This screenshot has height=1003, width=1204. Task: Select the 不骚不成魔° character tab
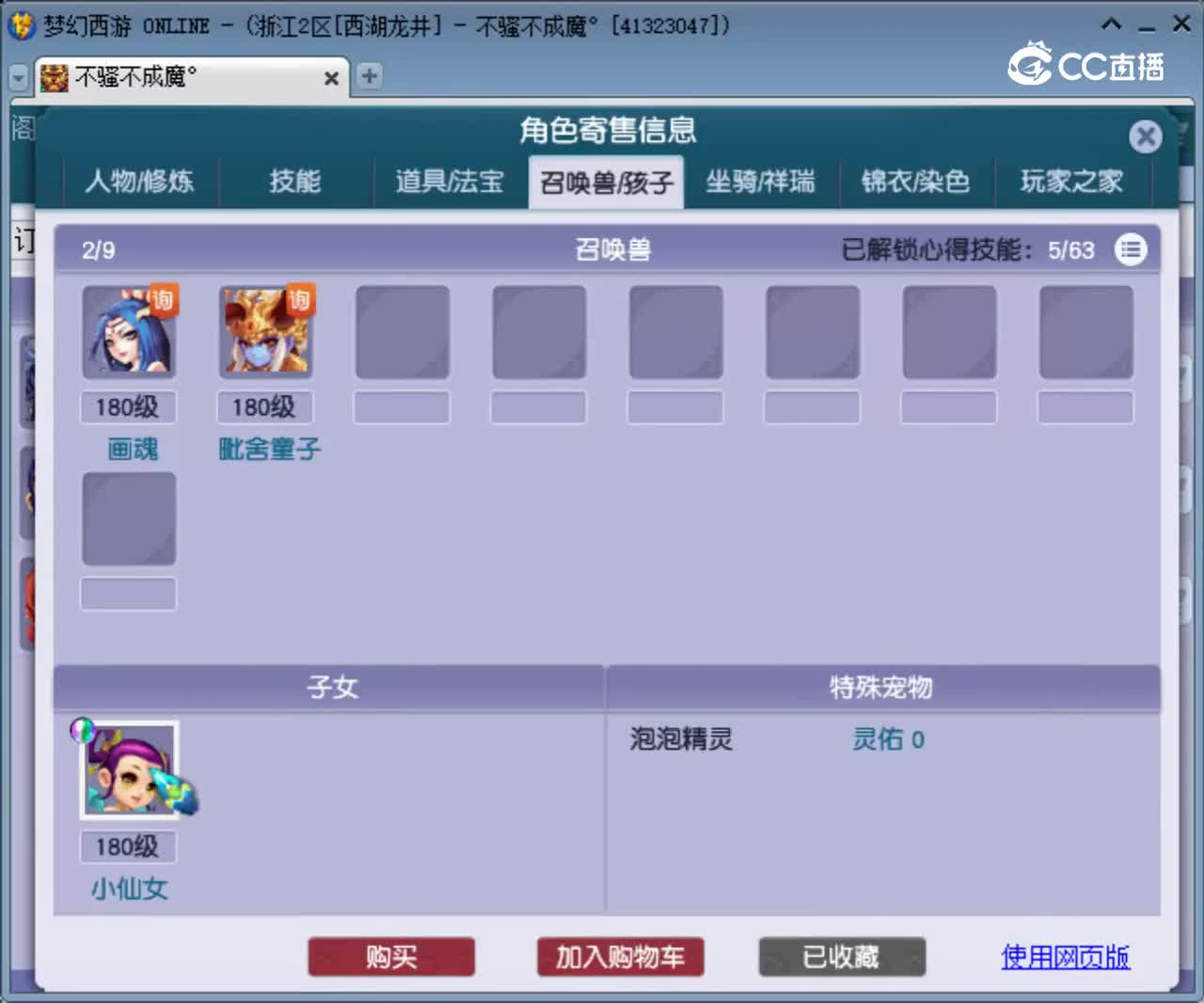[x=193, y=77]
